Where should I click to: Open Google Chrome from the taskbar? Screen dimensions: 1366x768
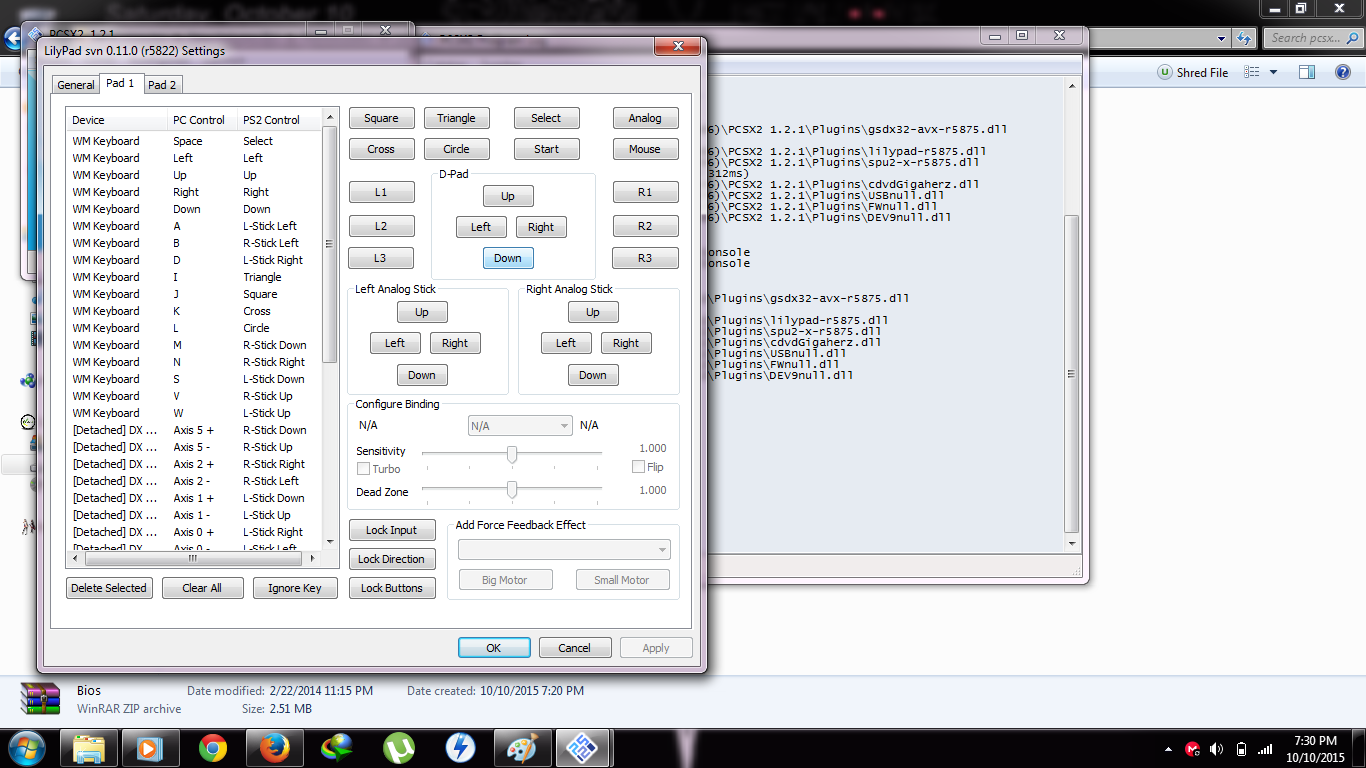[212, 748]
